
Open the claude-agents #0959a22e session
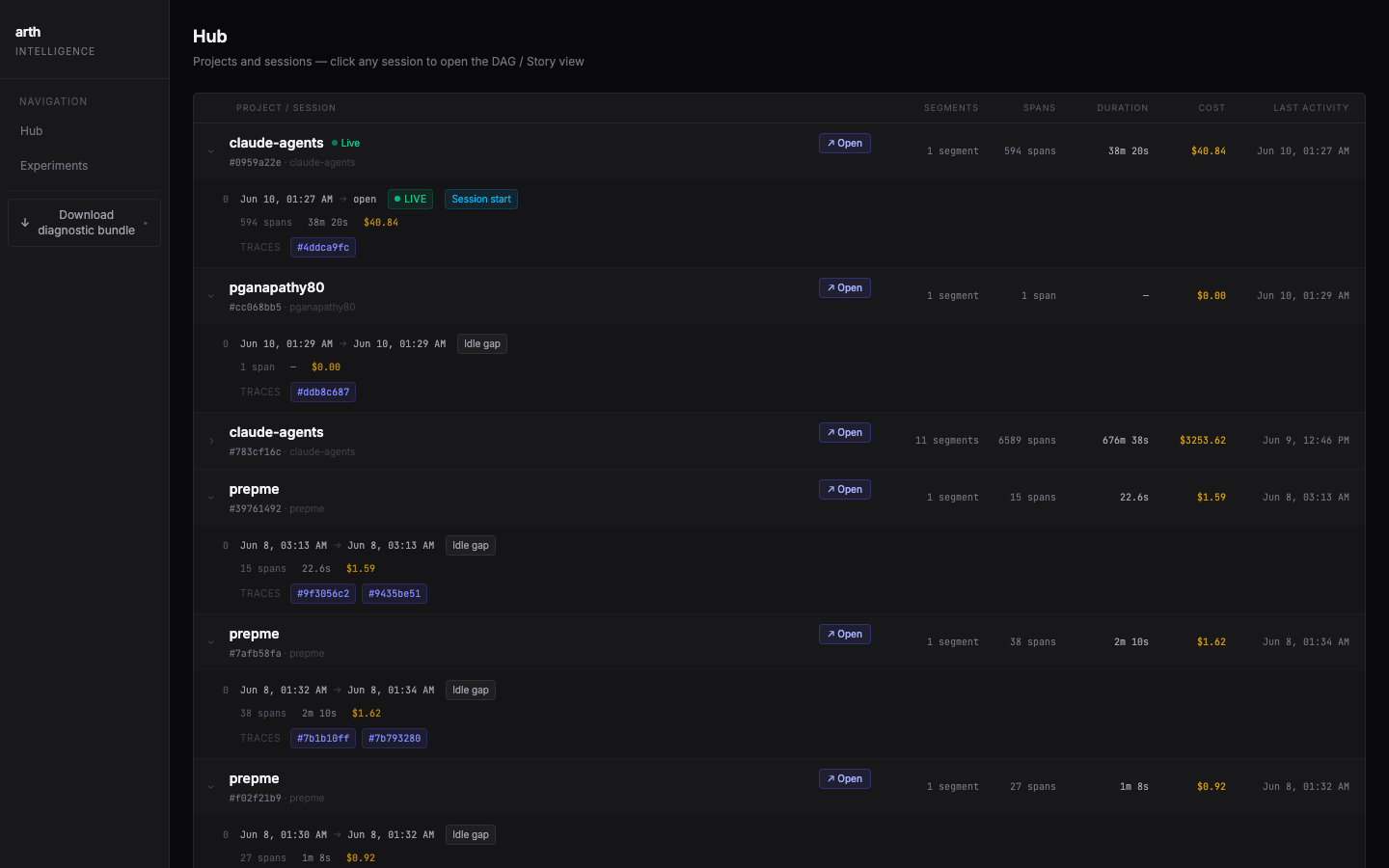[x=845, y=143]
